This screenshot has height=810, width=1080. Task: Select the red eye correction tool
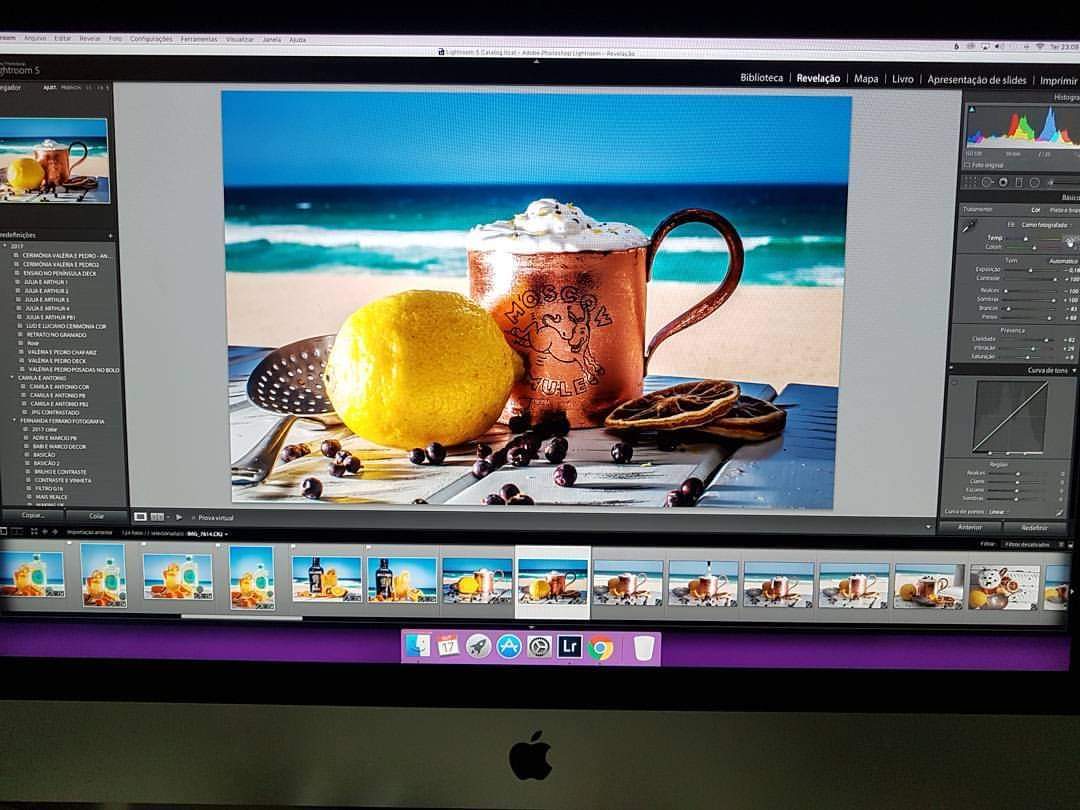click(1003, 183)
